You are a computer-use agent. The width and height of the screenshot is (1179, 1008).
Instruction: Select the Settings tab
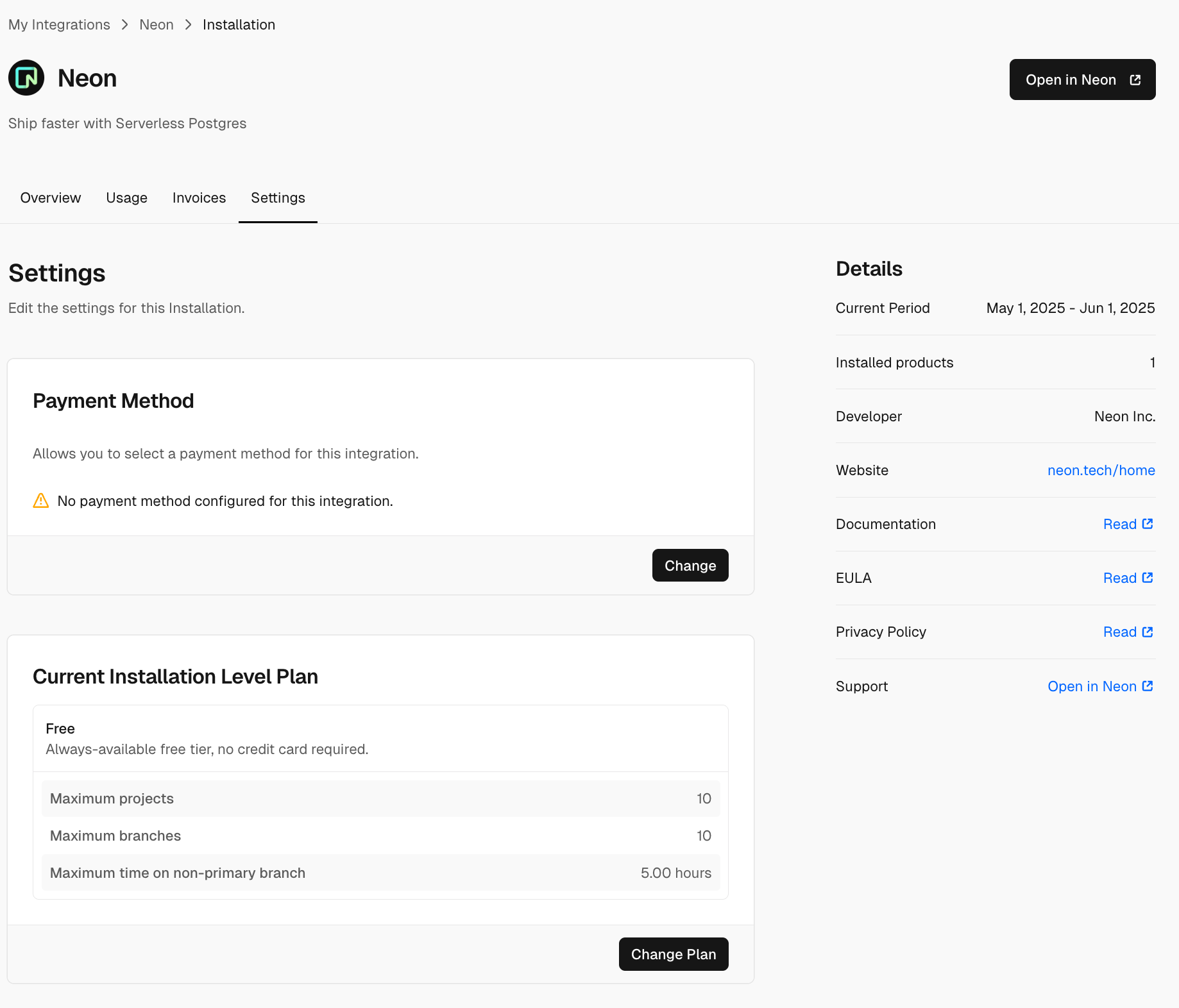click(x=278, y=197)
